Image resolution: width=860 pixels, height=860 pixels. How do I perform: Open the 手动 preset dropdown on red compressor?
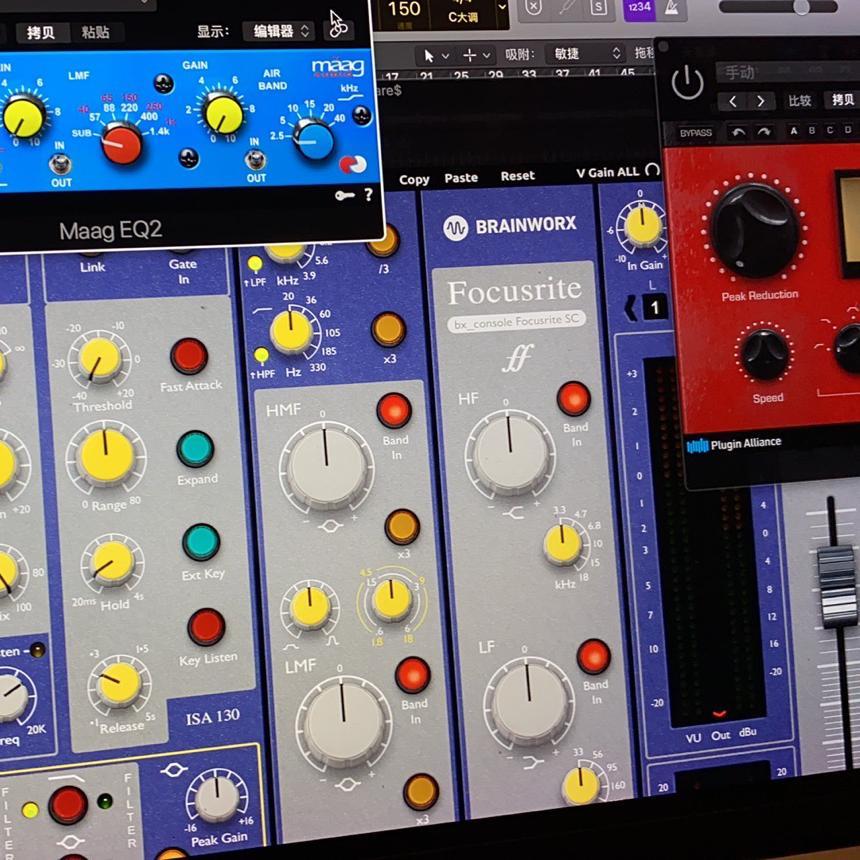(x=788, y=71)
